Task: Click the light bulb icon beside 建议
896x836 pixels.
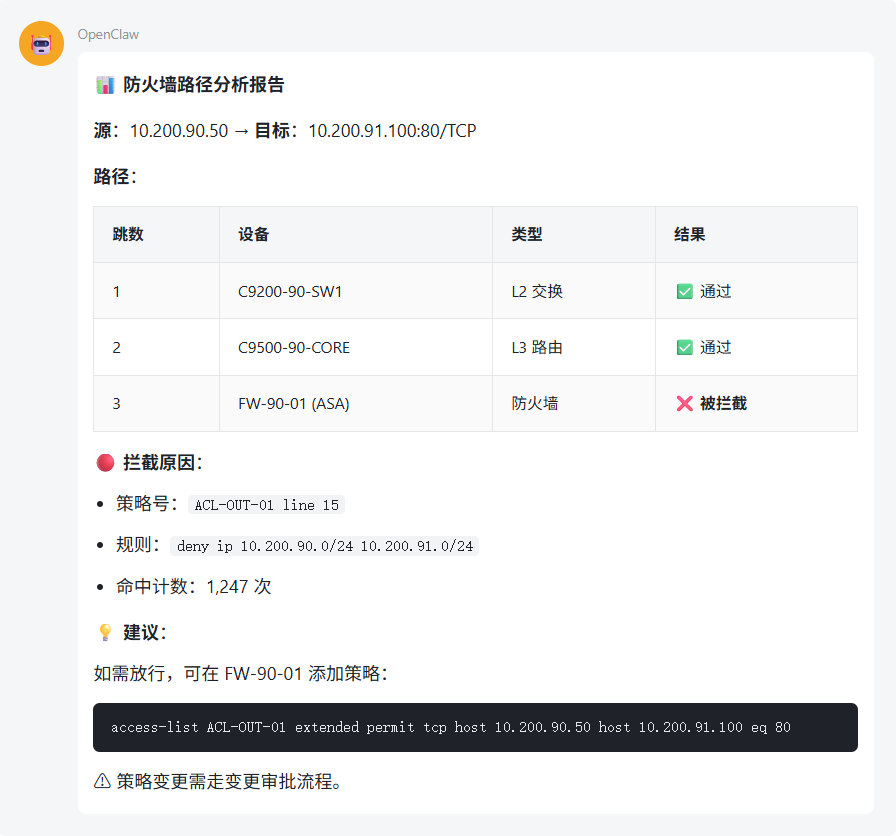Action: pos(104,632)
